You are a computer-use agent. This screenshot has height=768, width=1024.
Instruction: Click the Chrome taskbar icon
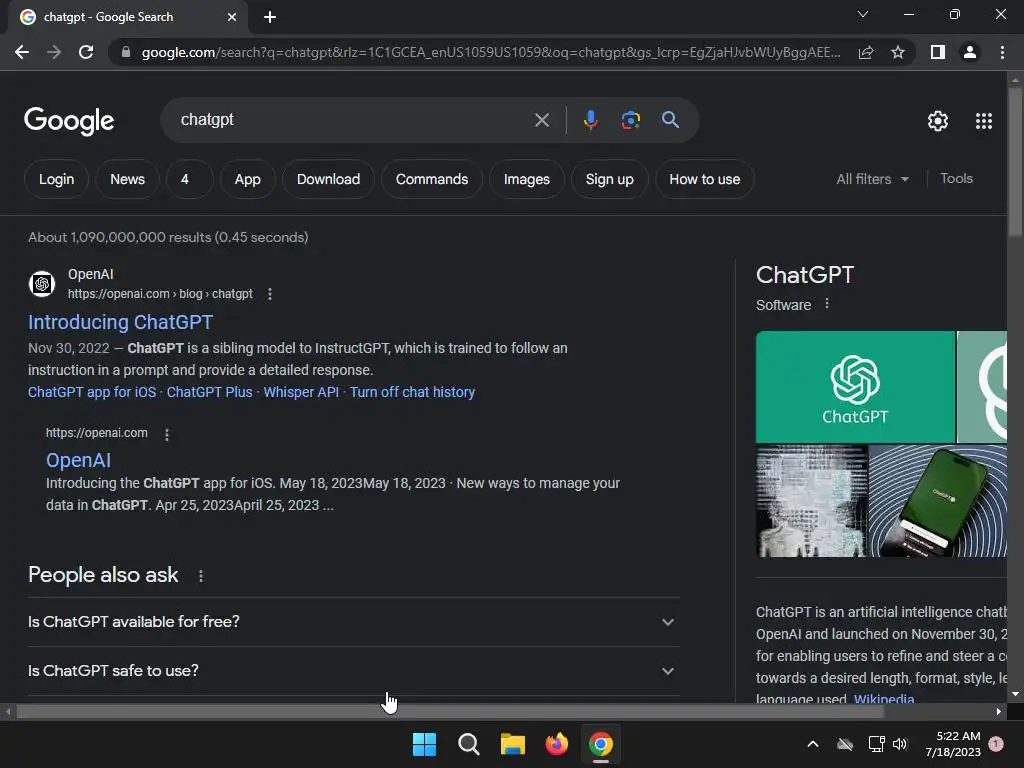601,744
